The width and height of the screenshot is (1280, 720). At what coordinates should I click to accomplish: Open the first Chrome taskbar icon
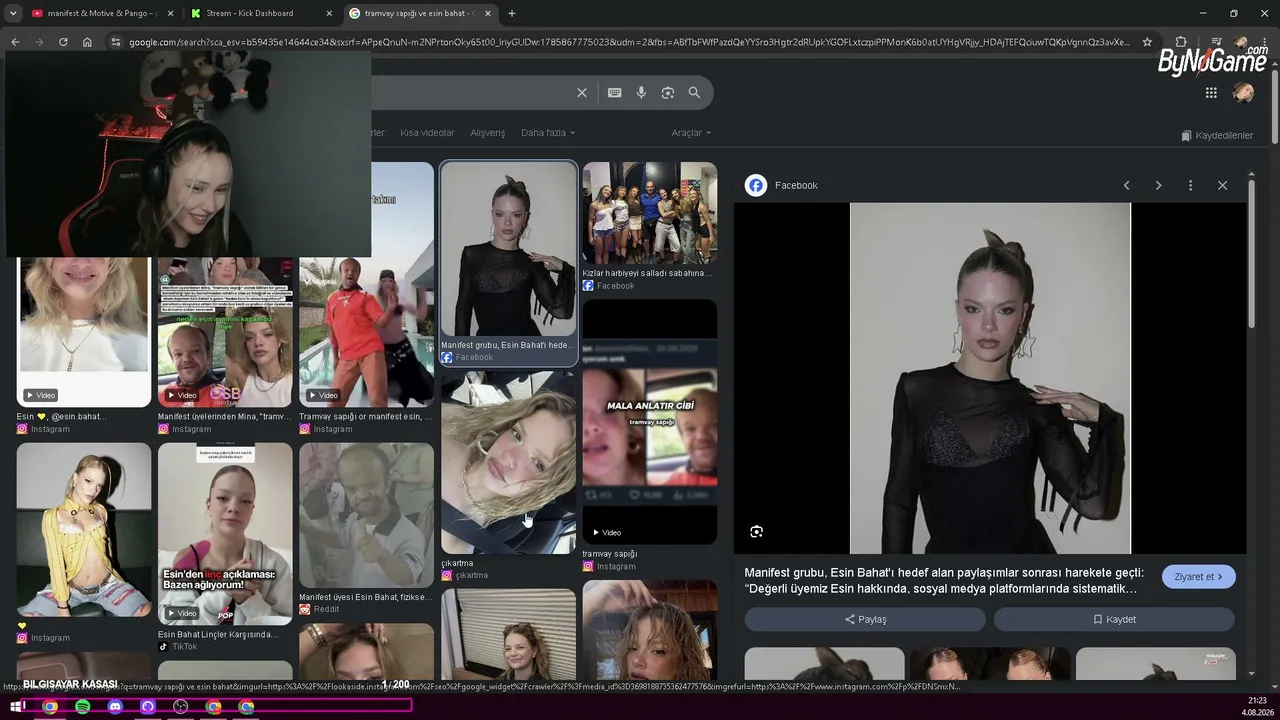point(50,706)
